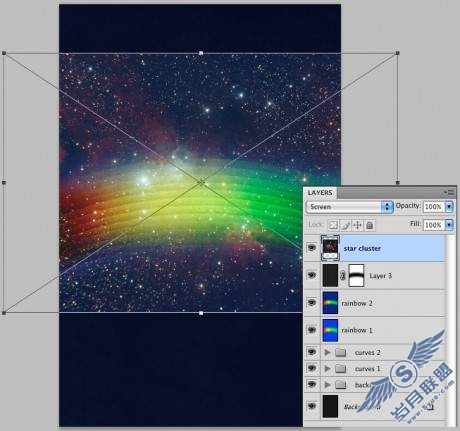Hide the Background layer
Image resolution: width=460 pixels, height=431 pixels.
coord(312,406)
